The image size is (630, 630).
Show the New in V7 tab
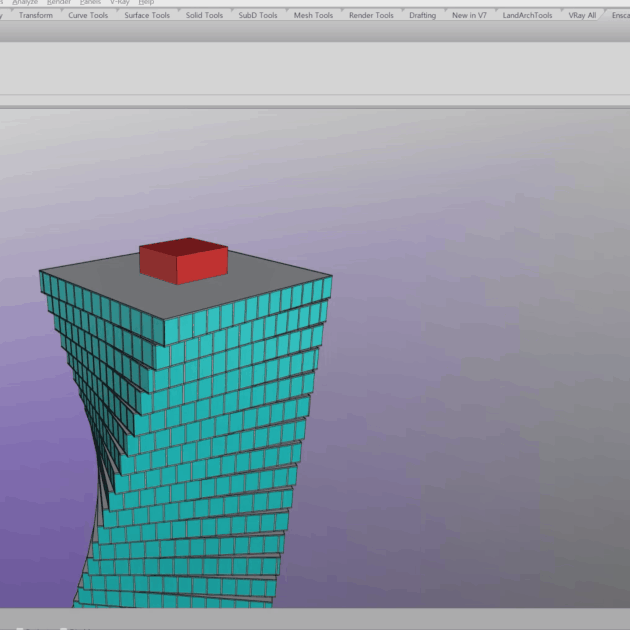(x=469, y=16)
